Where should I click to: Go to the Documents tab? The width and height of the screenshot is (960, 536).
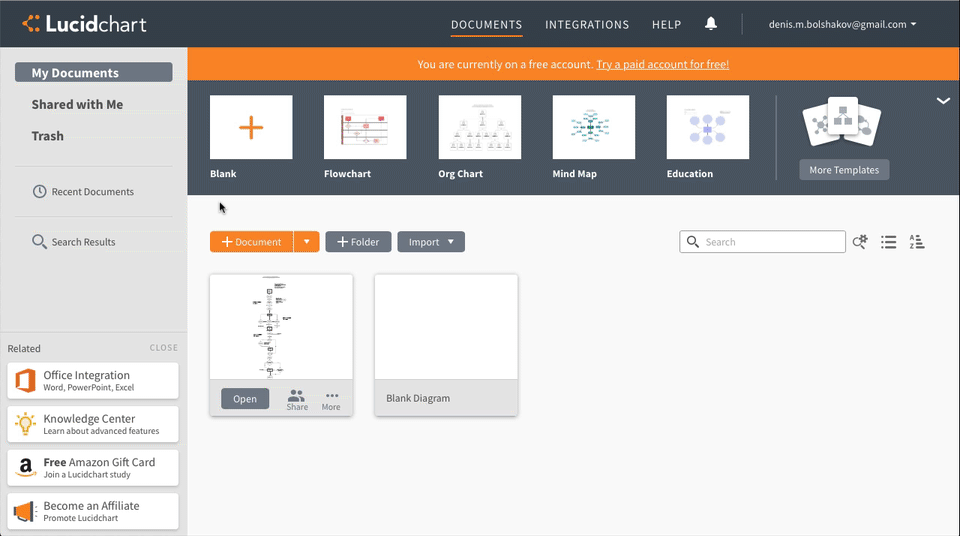[x=486, y=25]
